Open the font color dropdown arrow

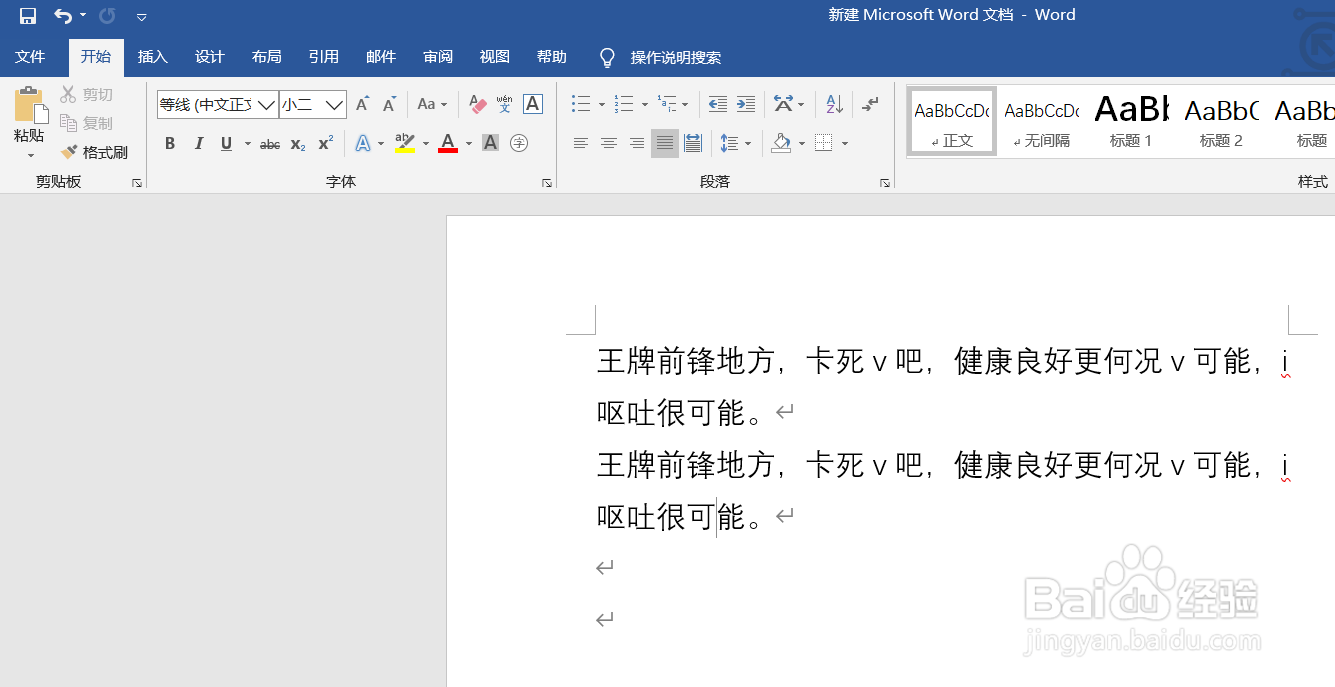coord(469,144)
